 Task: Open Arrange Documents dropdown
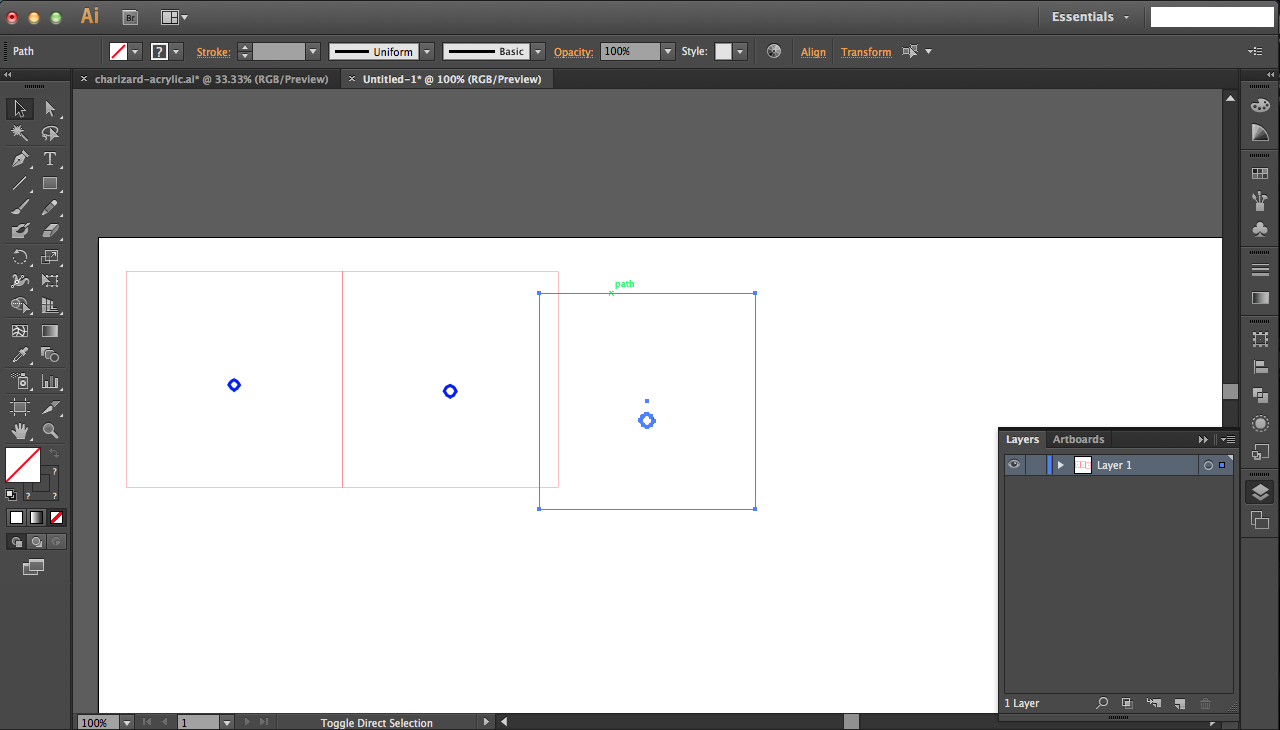tap(174, 17)
